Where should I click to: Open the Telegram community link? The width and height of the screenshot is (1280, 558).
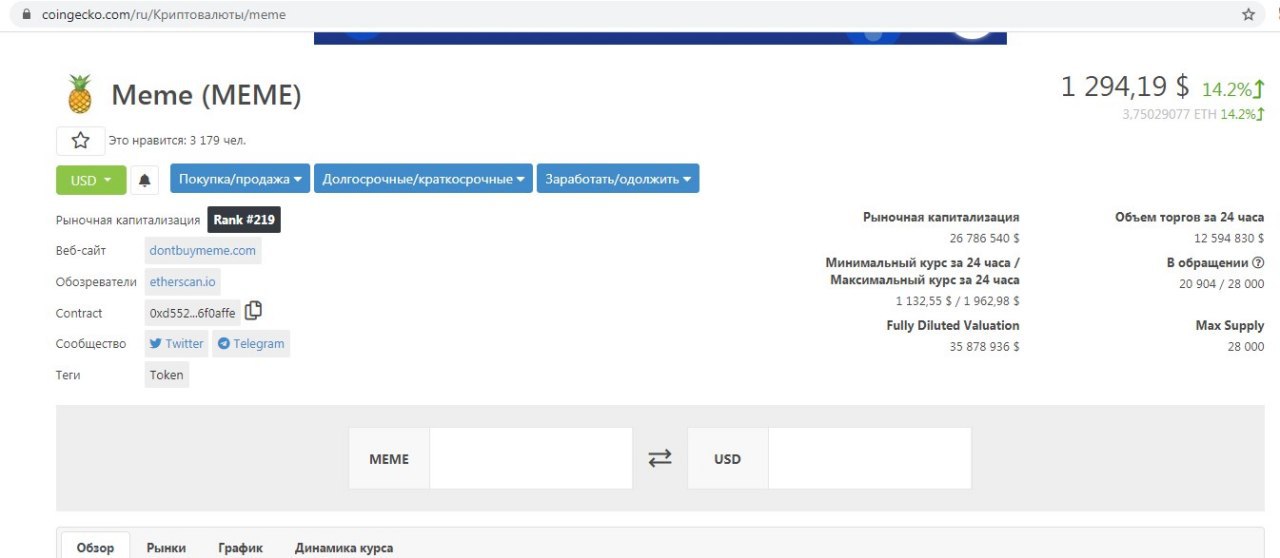[x=251, y=343]
